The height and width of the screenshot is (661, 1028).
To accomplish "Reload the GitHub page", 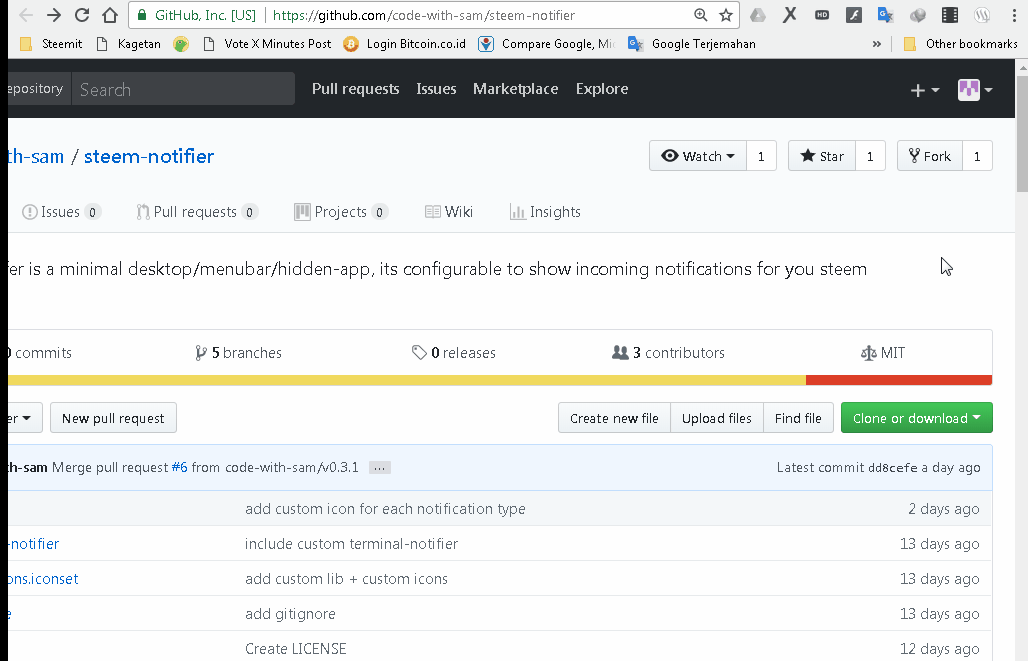I will [x=82, y=15].
